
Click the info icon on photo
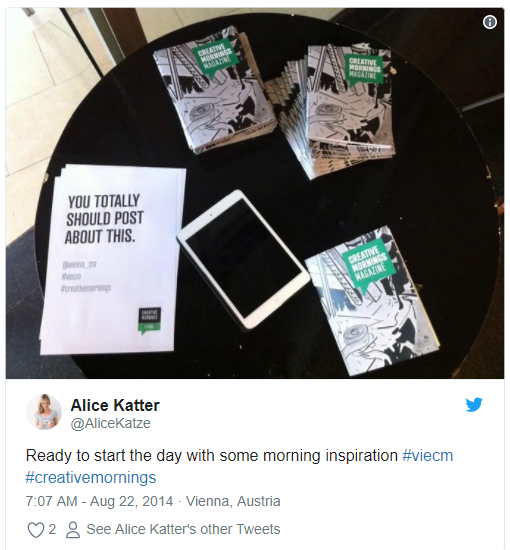coord(490,22)
